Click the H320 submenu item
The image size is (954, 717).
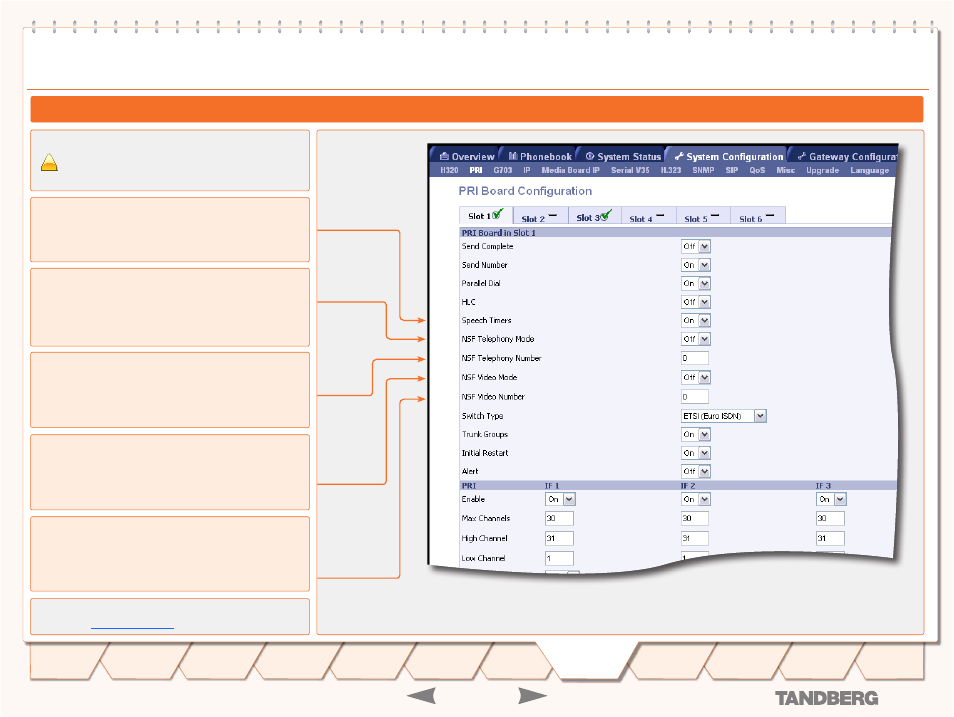[449, 170]
